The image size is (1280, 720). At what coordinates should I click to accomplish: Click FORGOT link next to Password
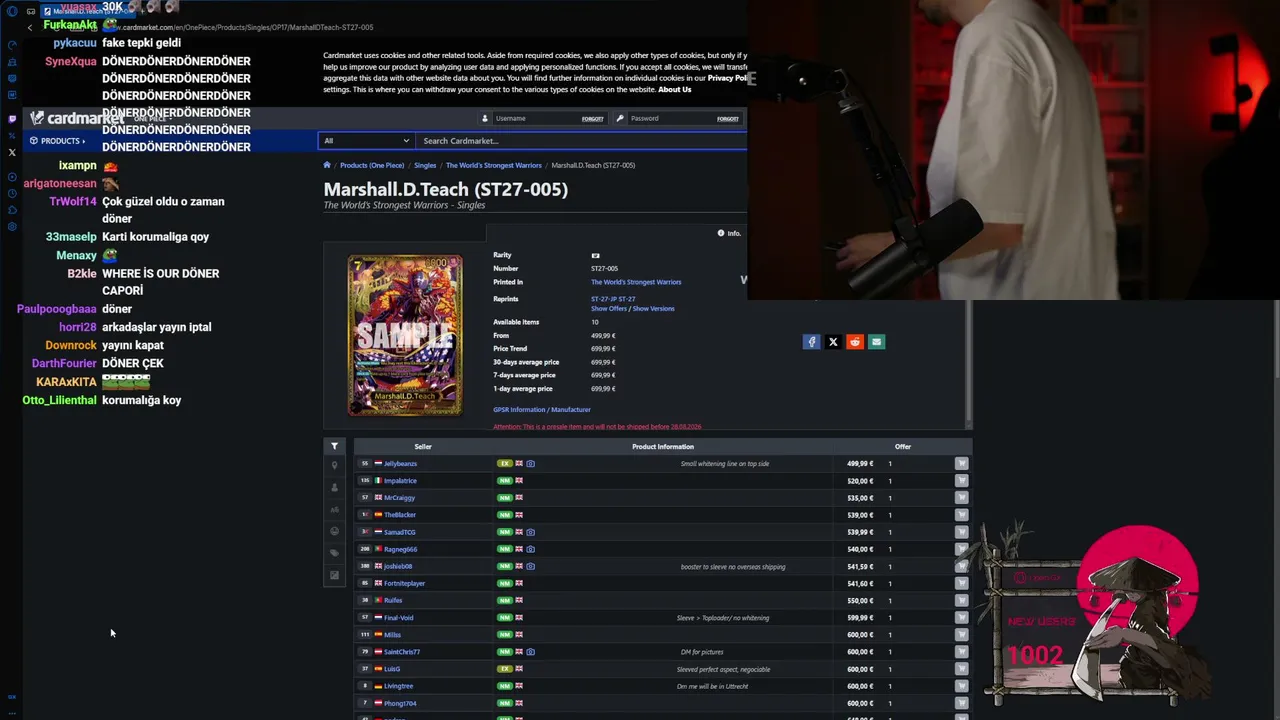(x=728, y=119)
